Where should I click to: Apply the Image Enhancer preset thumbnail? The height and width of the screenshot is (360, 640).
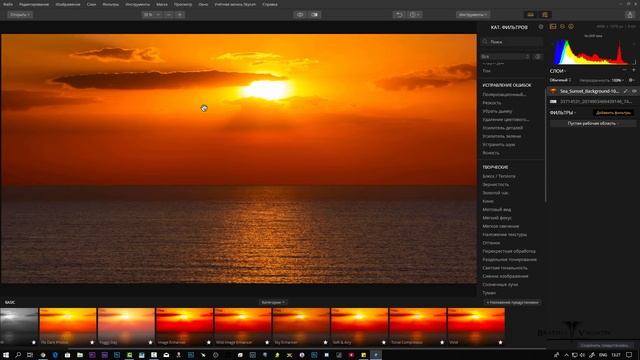pos(184,327)
